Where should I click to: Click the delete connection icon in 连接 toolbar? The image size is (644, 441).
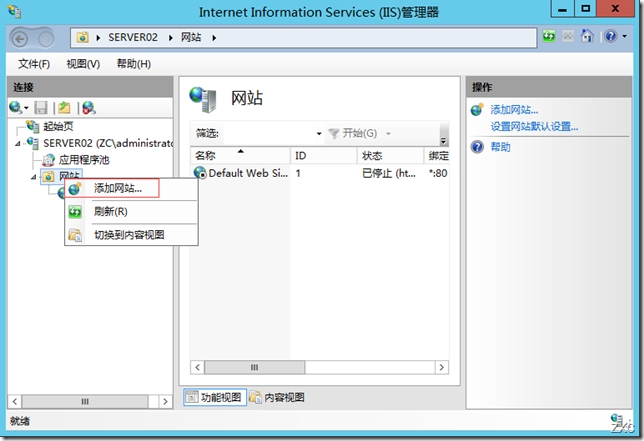tap(88, 108)
